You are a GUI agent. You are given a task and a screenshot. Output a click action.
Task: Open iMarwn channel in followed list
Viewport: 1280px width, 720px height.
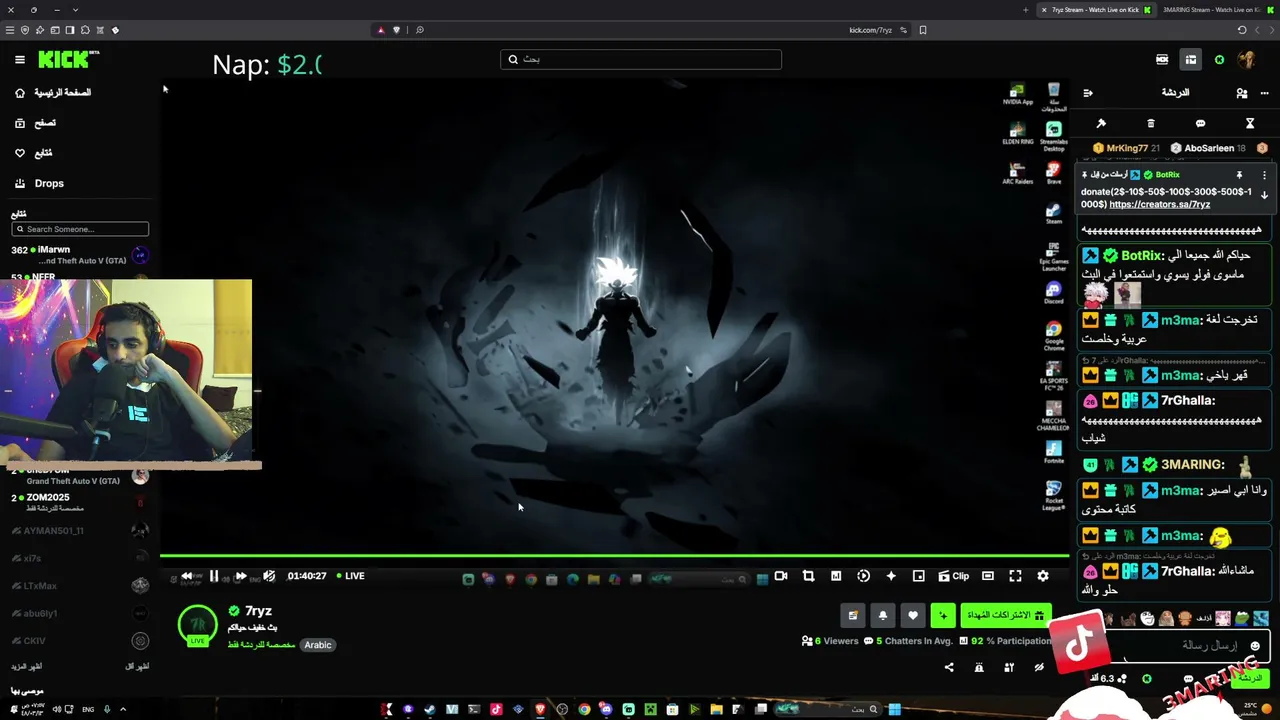(x=80, y=255)
